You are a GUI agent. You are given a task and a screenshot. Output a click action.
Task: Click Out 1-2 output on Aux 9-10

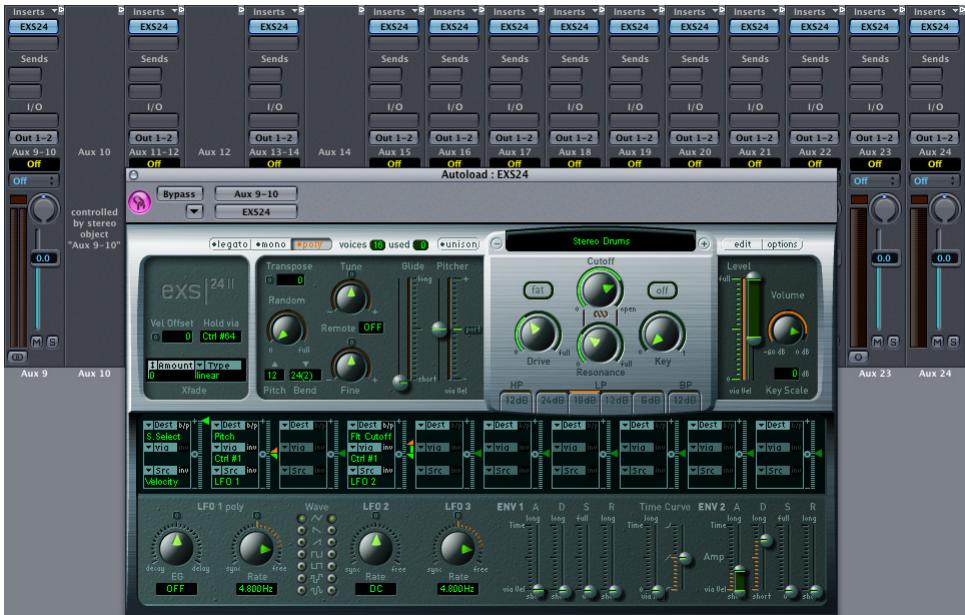(34, 138)
